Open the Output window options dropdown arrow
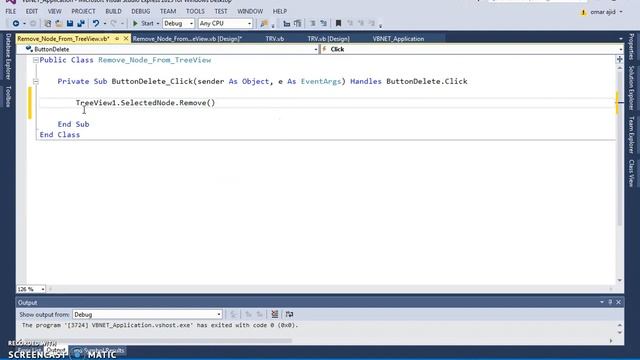 click(x=602, y=302)
